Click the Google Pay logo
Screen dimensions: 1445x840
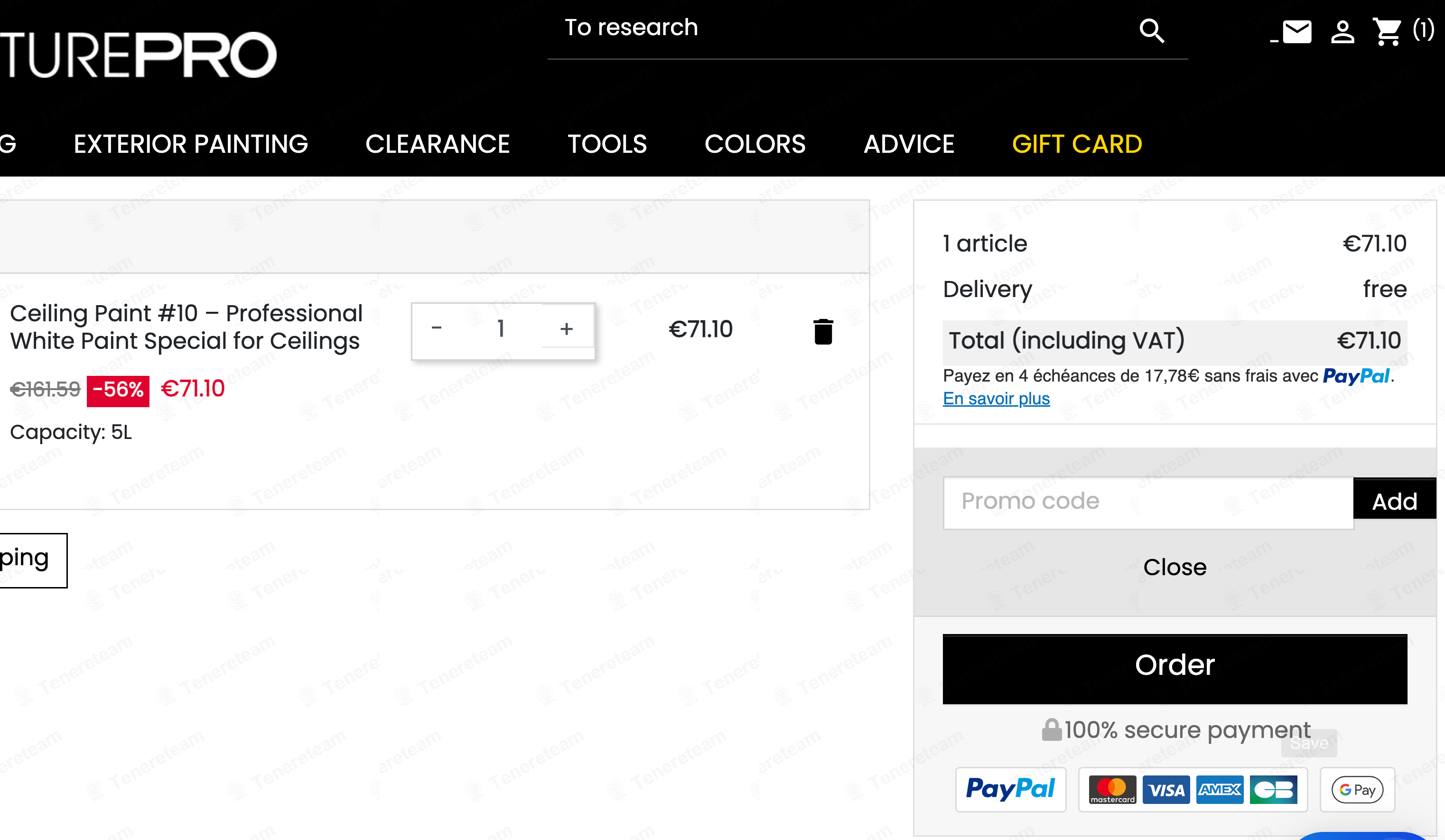pos(1357,790)
